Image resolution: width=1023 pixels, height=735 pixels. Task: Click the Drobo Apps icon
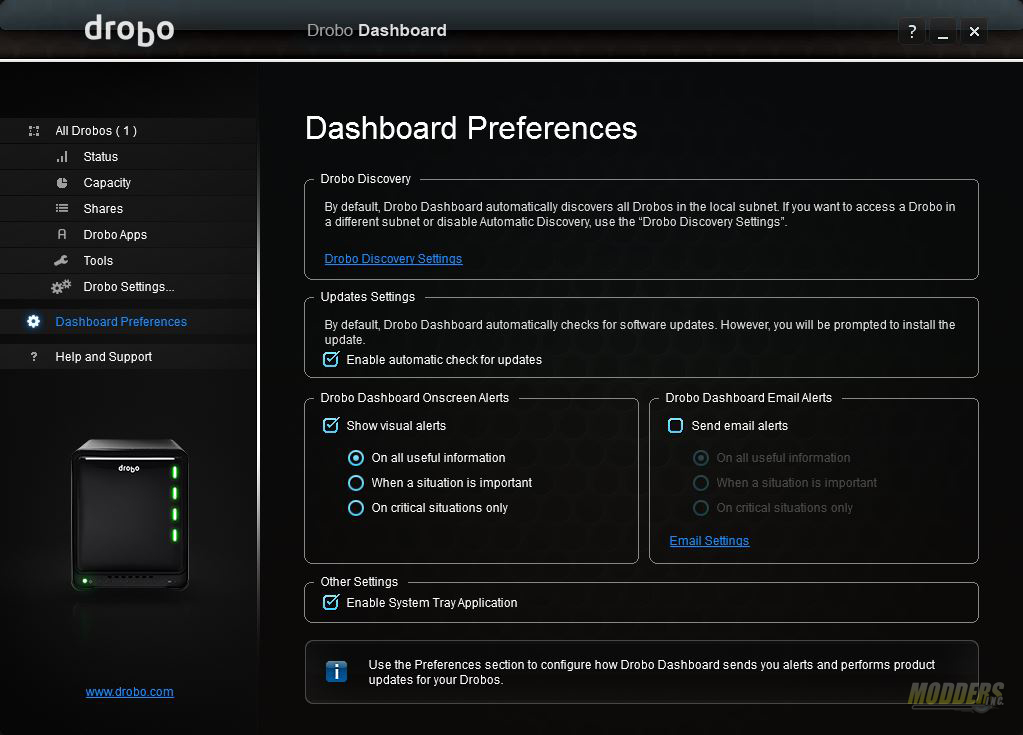click(62, 234)
